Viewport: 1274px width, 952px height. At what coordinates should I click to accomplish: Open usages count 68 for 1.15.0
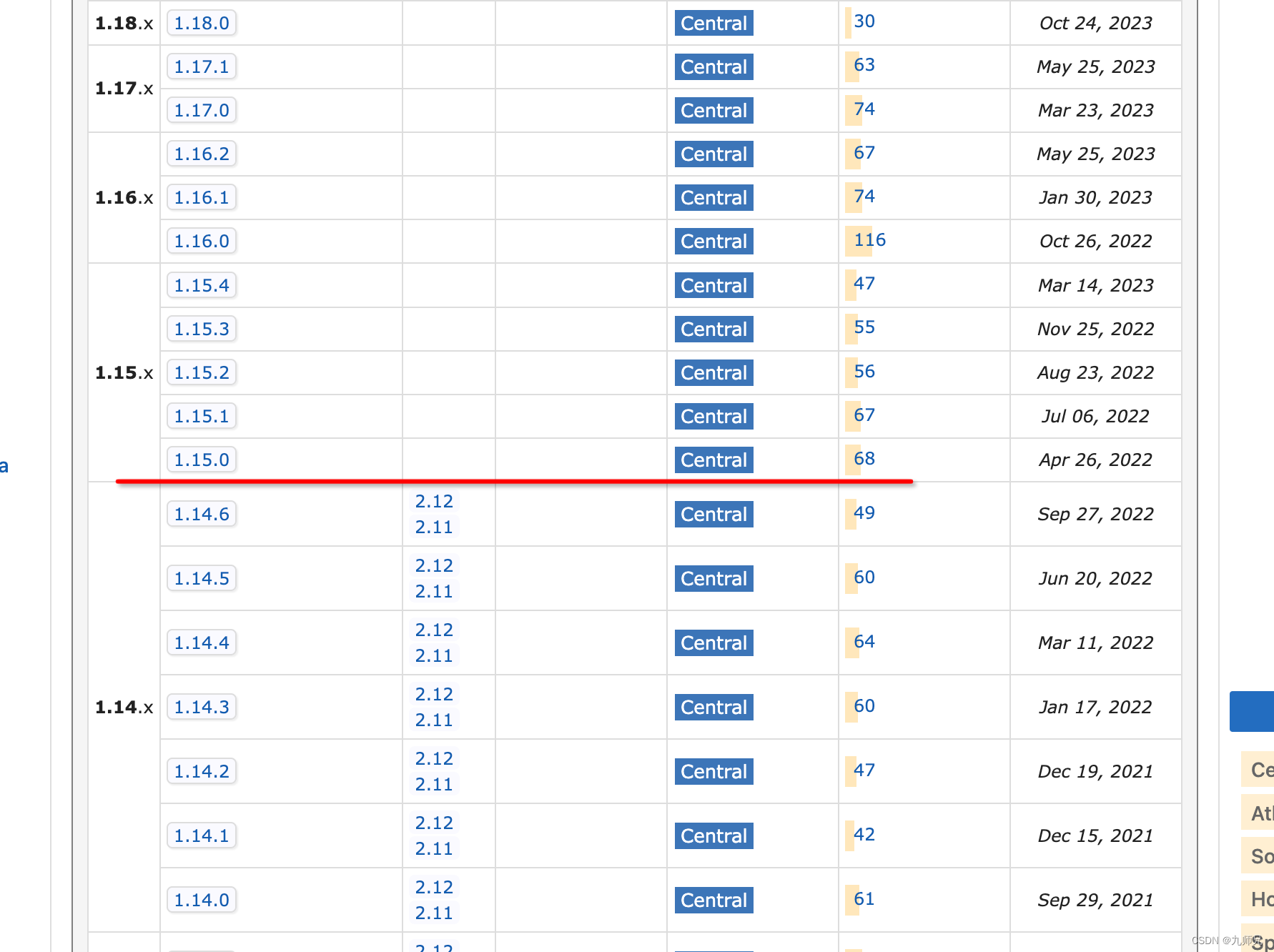864,458
